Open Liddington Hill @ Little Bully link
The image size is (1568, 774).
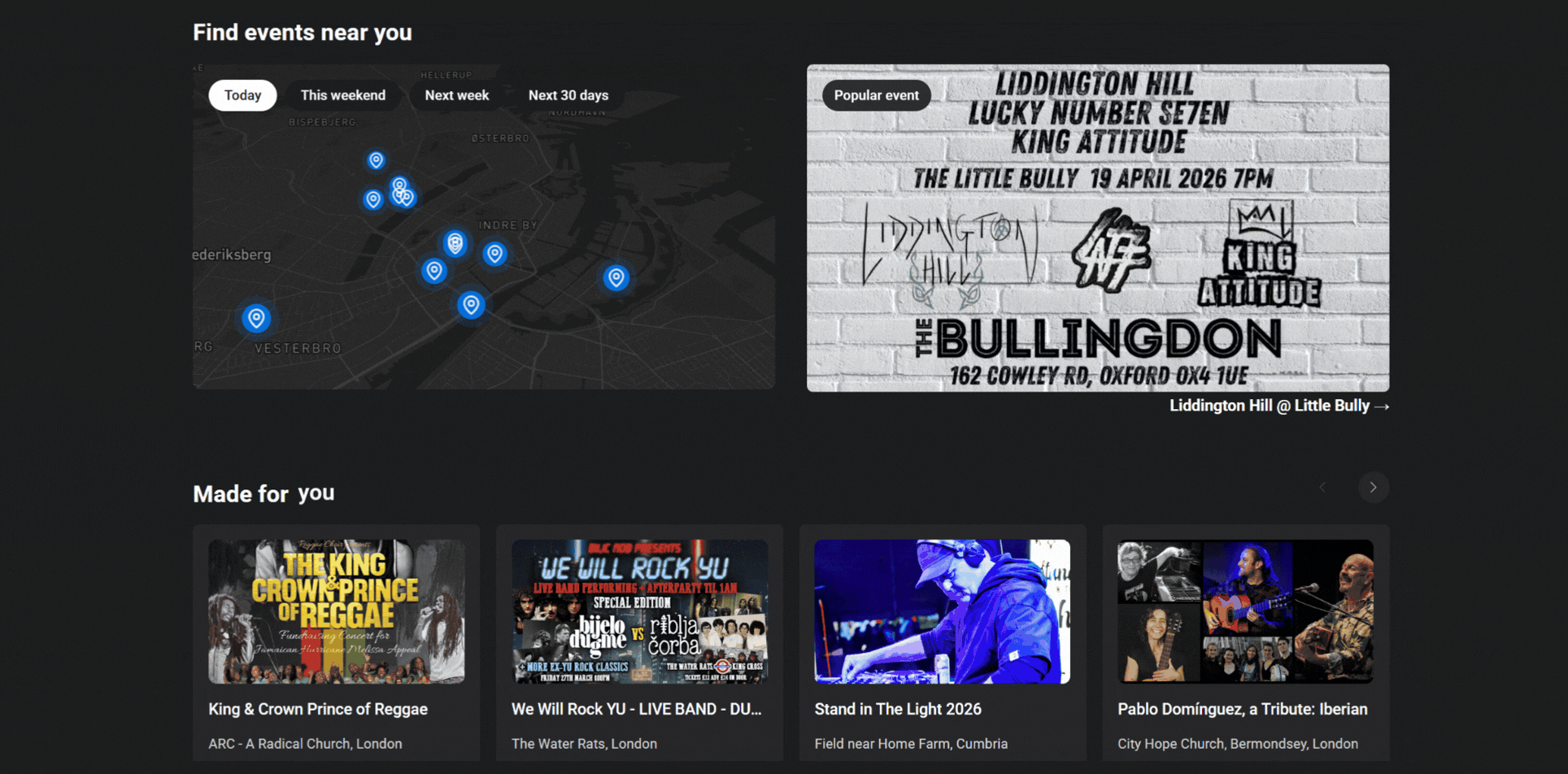[1278, 406]
